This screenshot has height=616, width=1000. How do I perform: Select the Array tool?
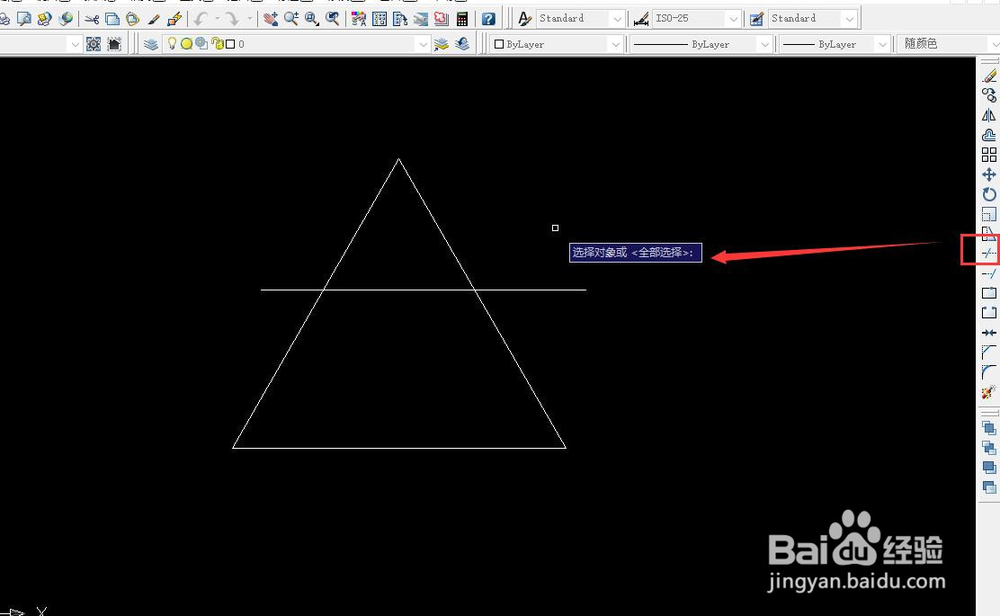click(x=989, y=155)
